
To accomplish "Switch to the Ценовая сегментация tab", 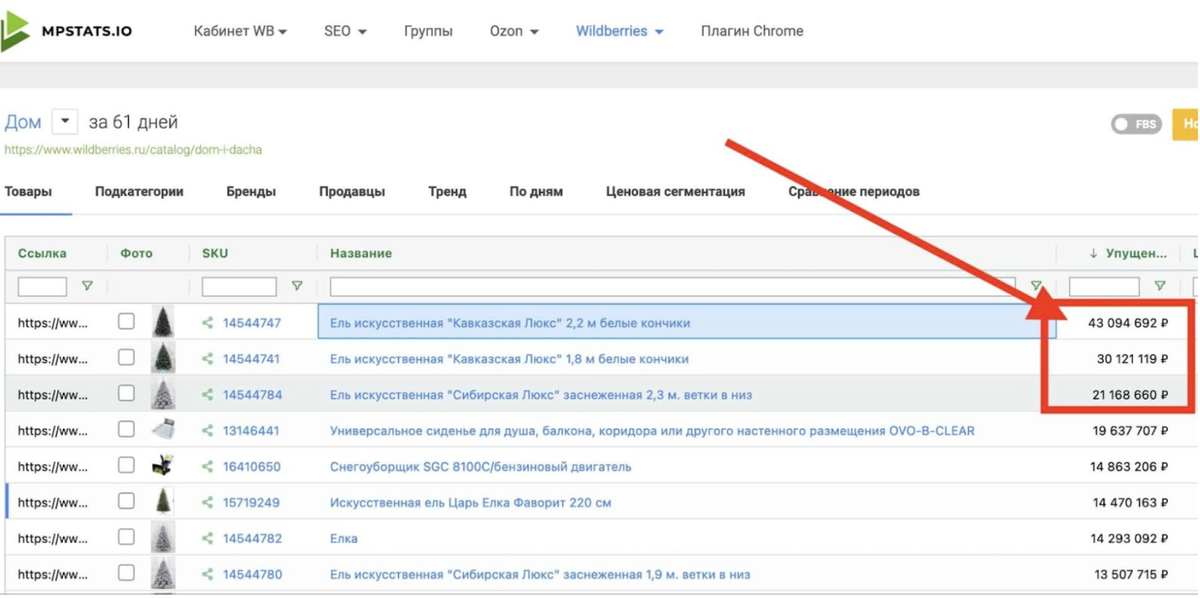I will coord(675,191).
